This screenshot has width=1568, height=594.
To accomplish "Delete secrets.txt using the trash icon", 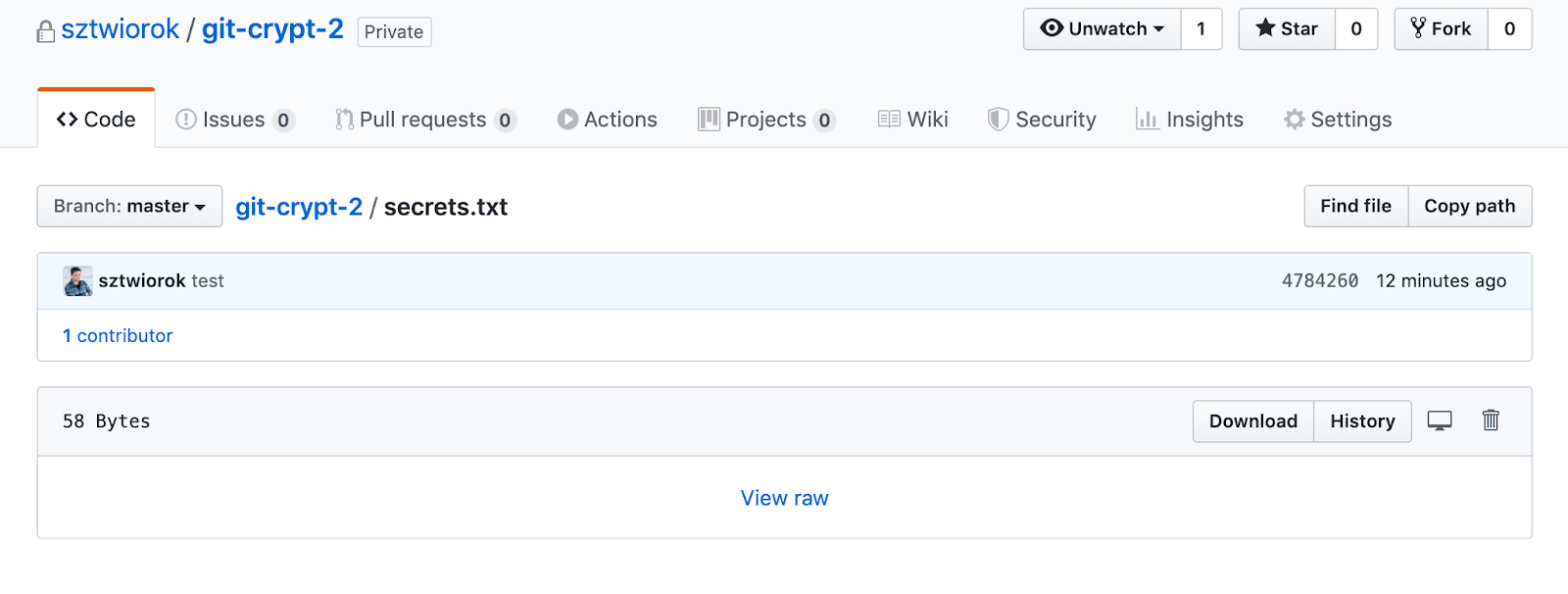I will pos(1491,421).
